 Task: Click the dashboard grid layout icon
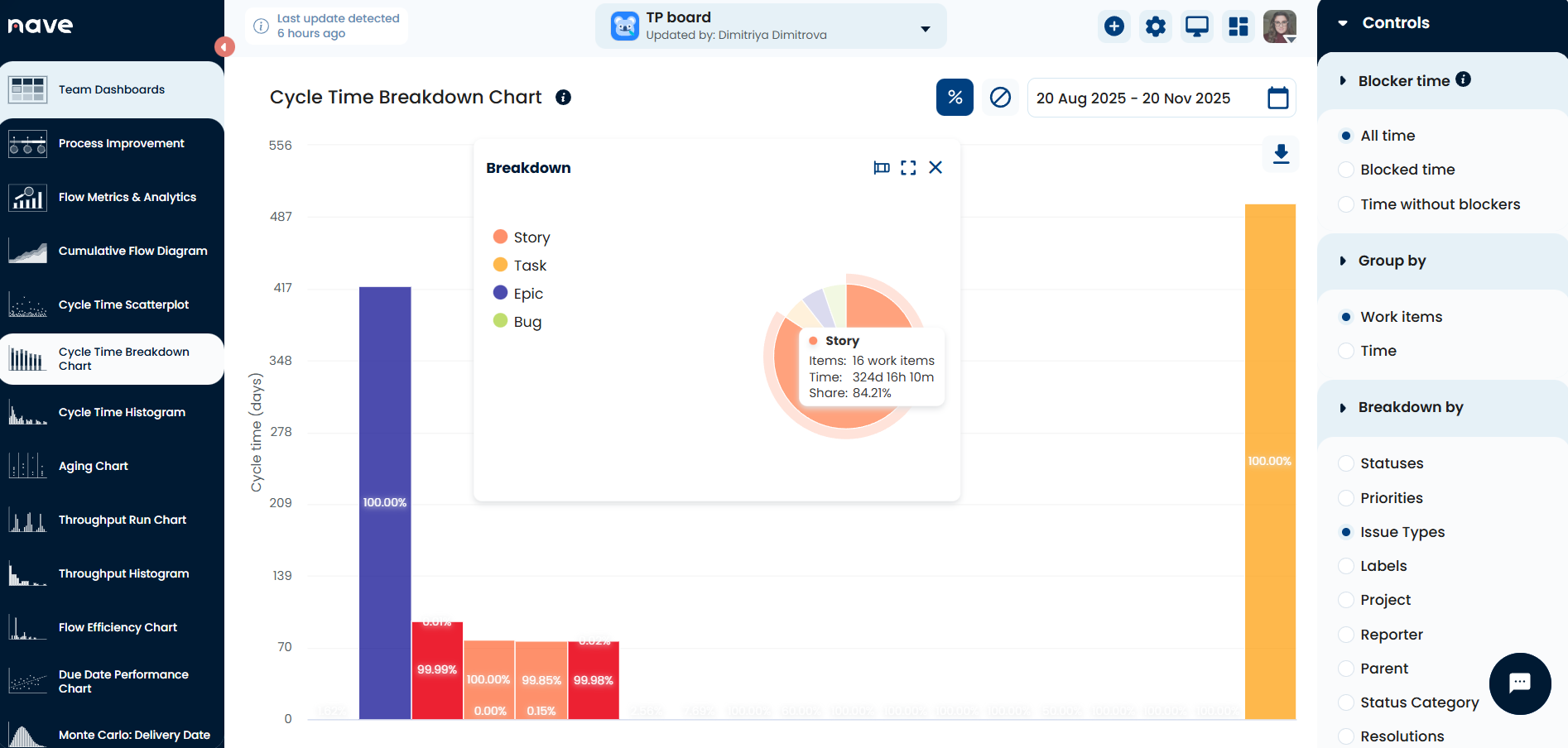pos(1239,26)
